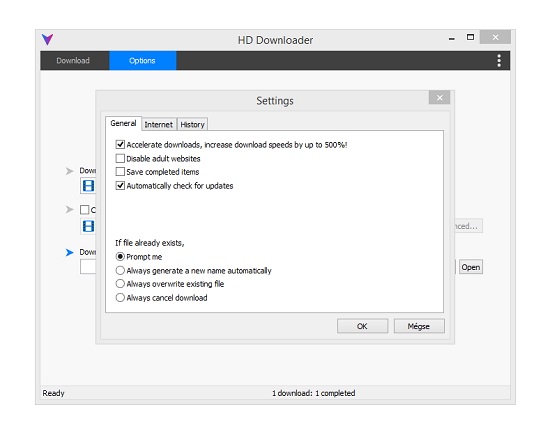Click the blue arrow beside the bottom Download row

click(x=69, y=252)
